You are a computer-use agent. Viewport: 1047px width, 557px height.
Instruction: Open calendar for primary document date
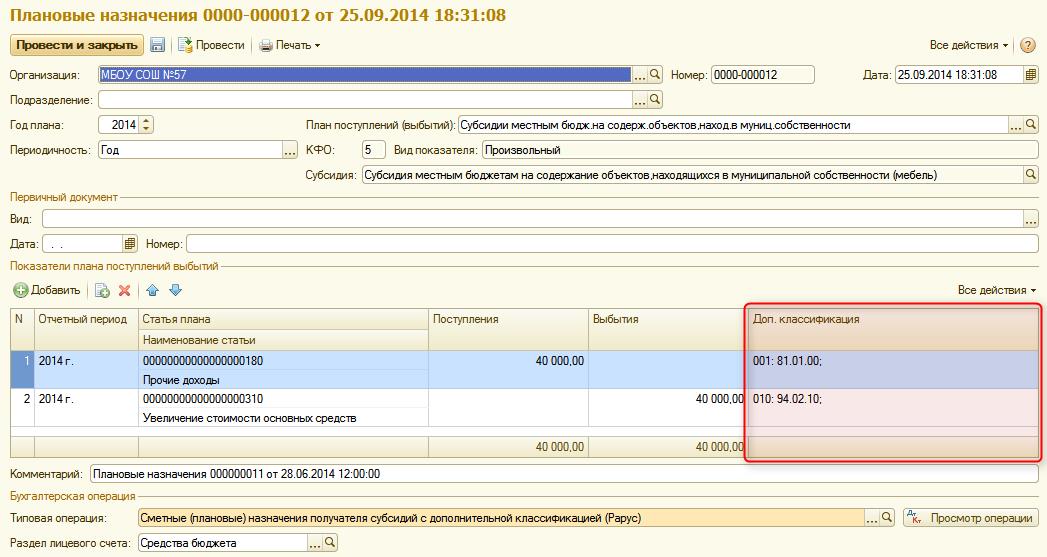(130, 244)
